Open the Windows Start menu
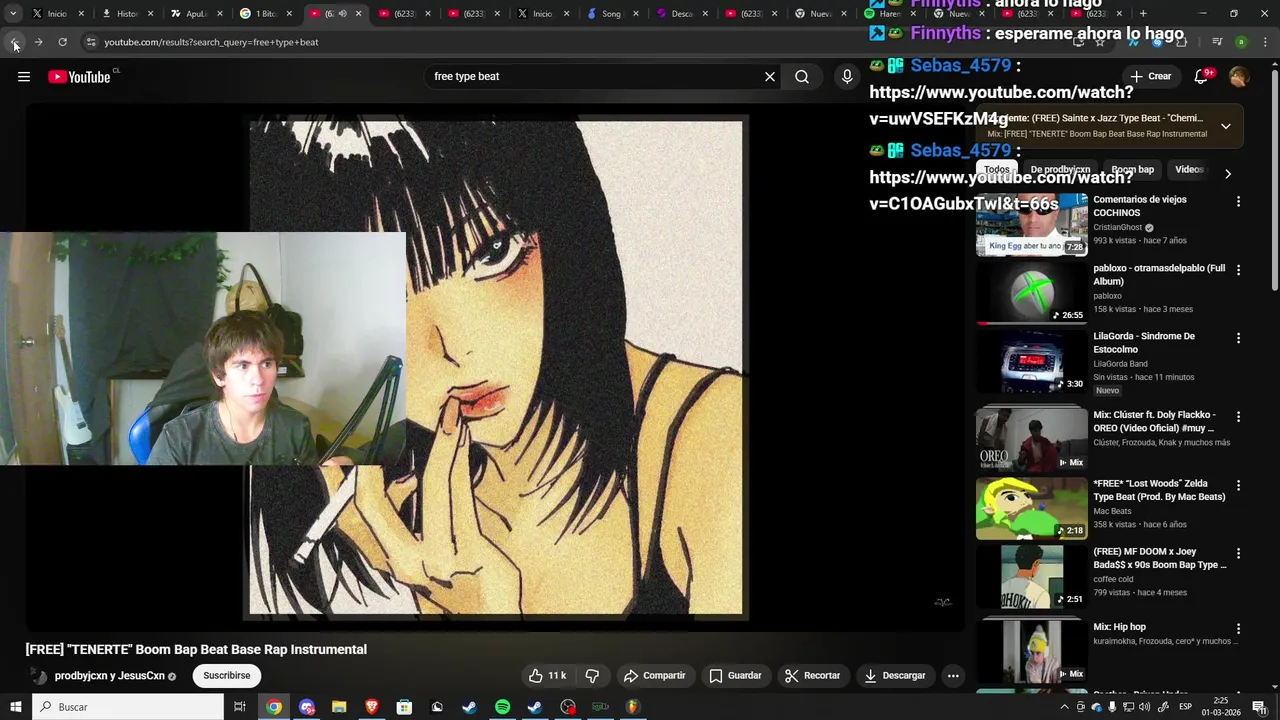1280x720 pixels. coord(14,707)
